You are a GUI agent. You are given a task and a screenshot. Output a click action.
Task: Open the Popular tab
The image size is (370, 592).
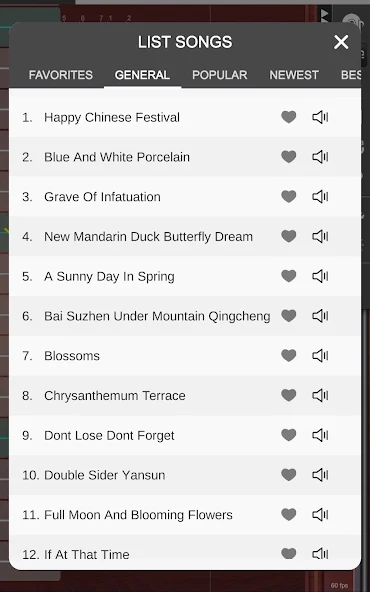pyautogui.click(x=220, y=75)
